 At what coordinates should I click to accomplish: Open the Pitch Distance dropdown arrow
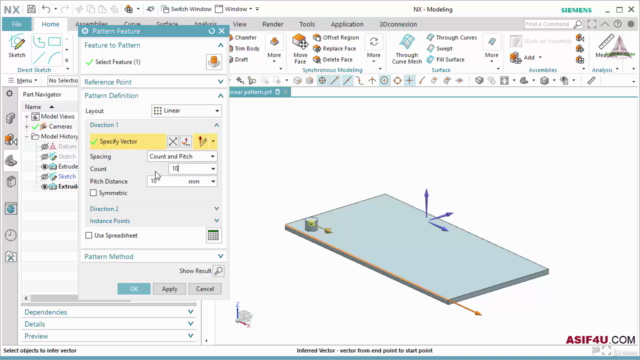click(213, 181)
